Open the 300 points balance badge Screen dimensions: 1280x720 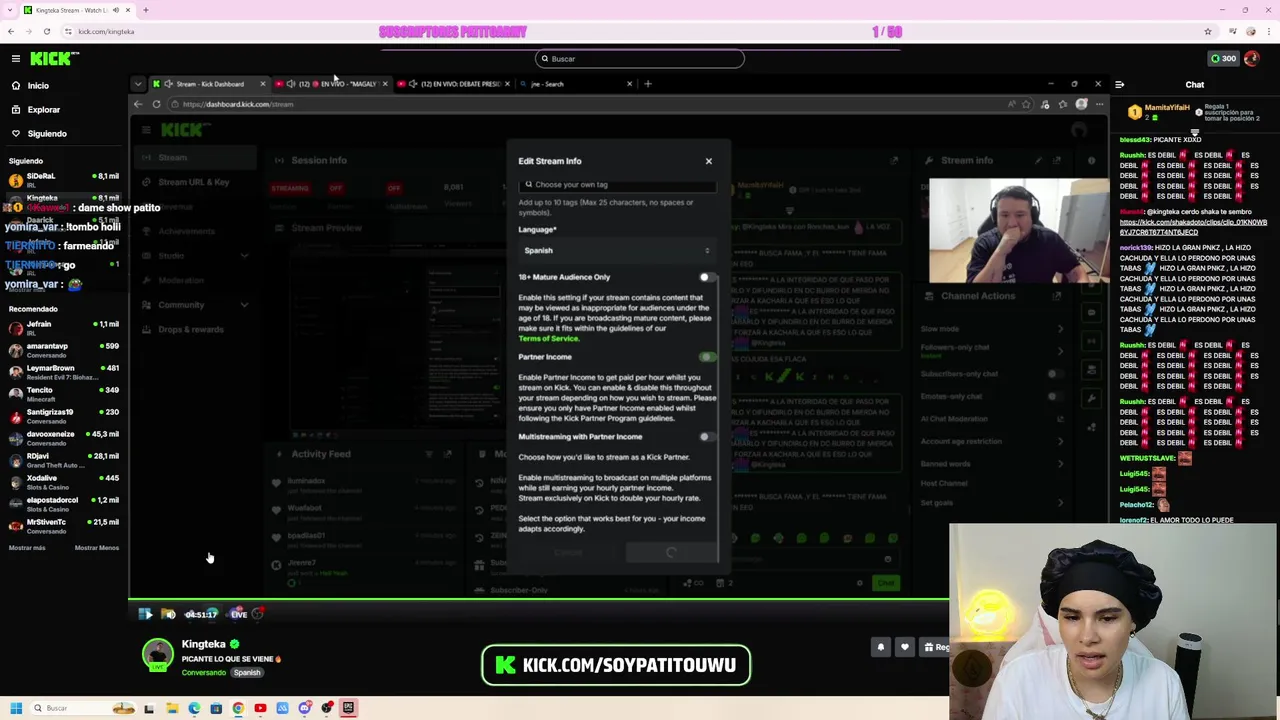[1223, 59]
